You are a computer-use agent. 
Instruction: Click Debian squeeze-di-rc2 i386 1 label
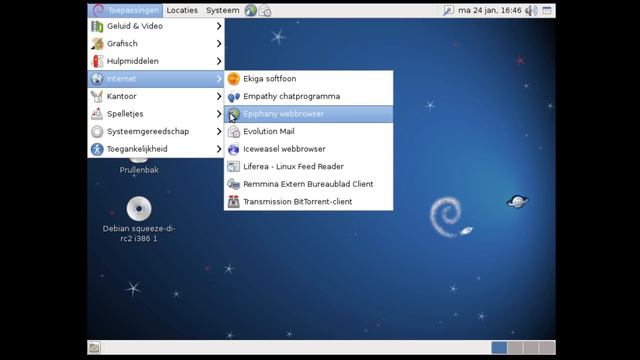click(x=139, y=233)
